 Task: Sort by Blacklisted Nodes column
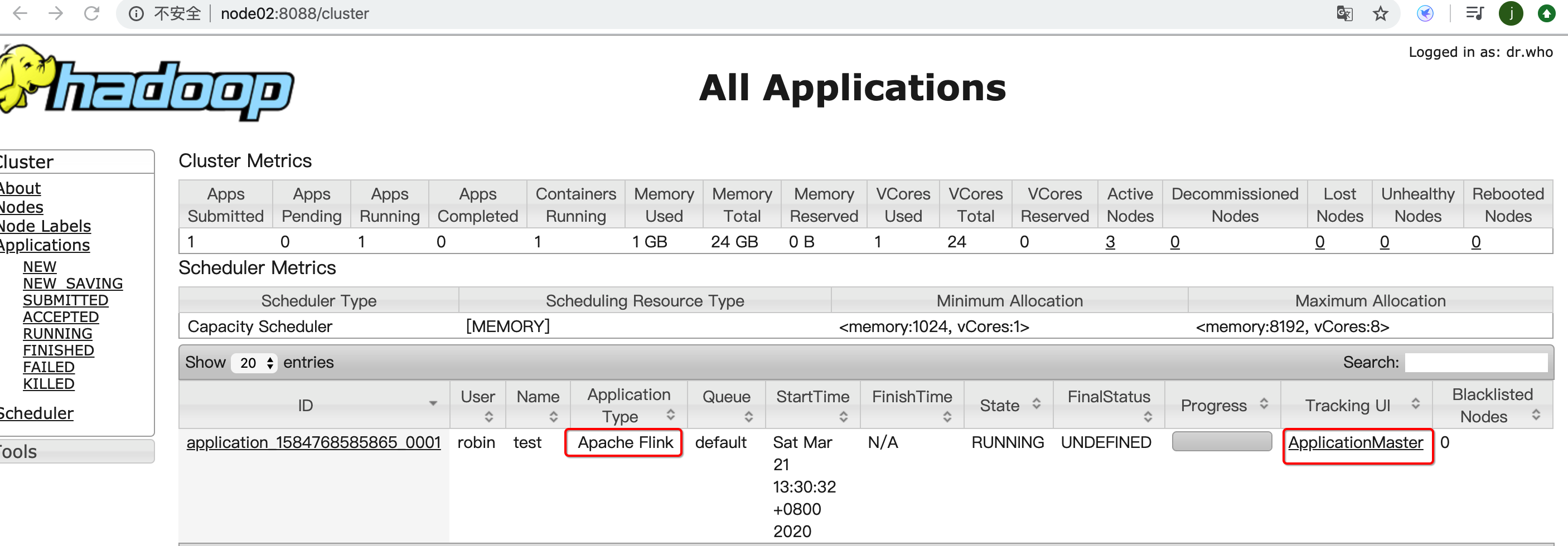coord(1493,405)
